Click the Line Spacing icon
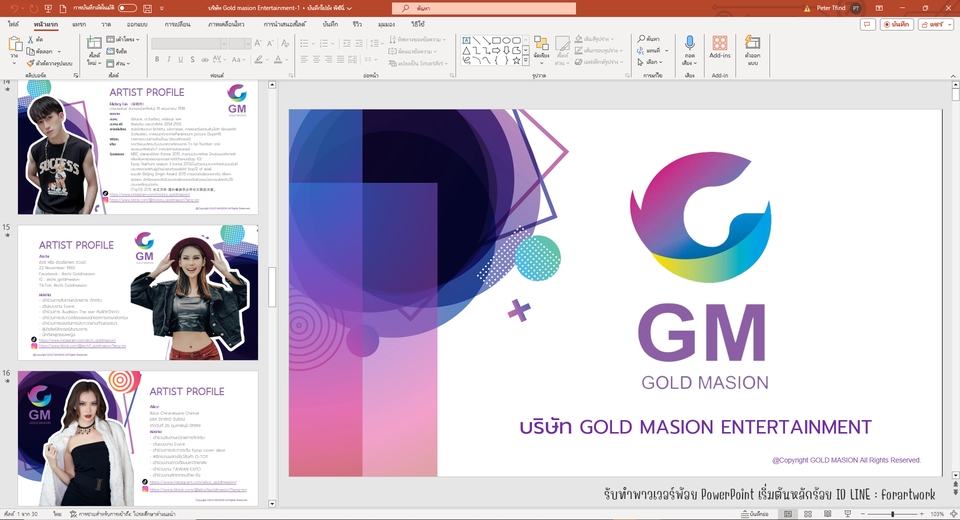Image resolution: width=960 pixels, height=520 pixels. (x=376, y=43)
